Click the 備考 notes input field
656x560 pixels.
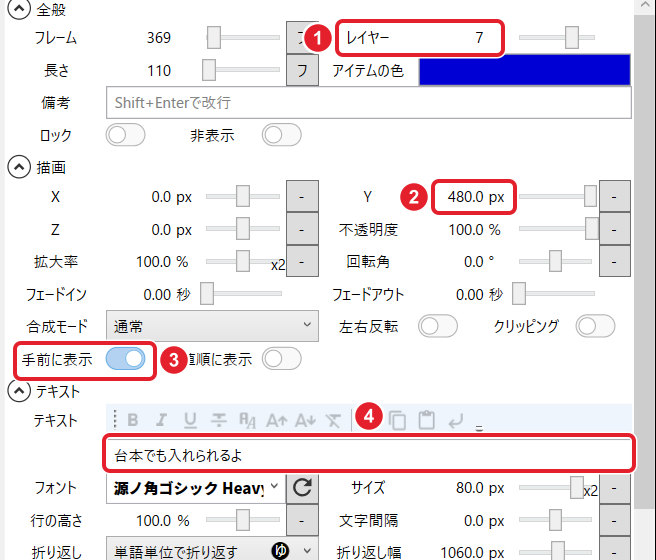(x=369, y=102)
